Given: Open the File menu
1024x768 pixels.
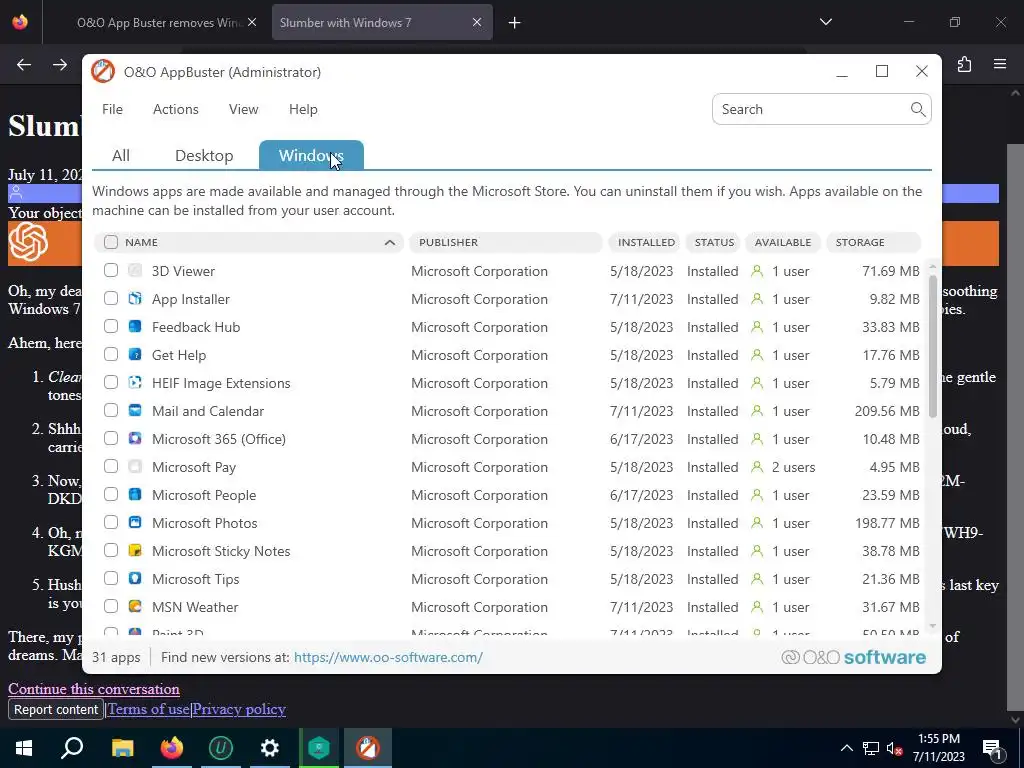Looking at the screenshot, I should [112, 109].
